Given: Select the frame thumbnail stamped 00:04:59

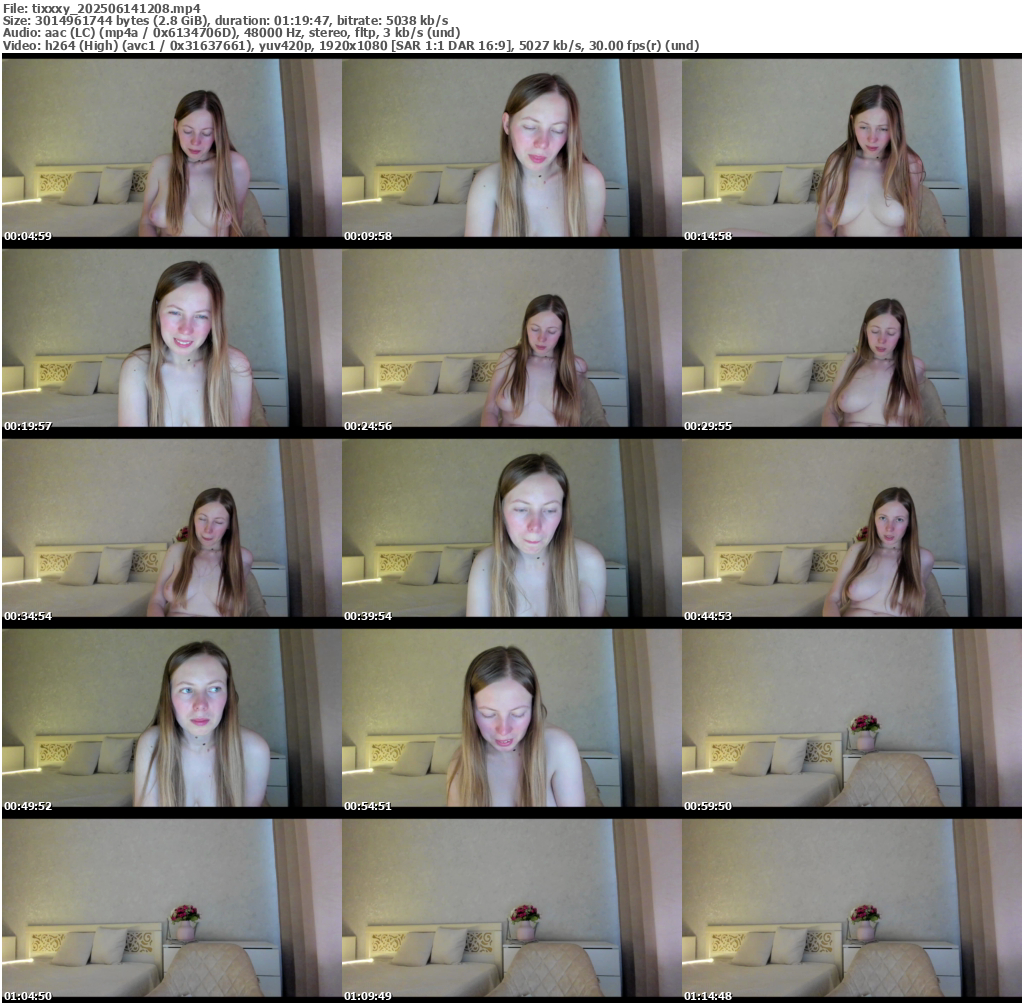Looking at the screenshot, I should coord(172,148).
